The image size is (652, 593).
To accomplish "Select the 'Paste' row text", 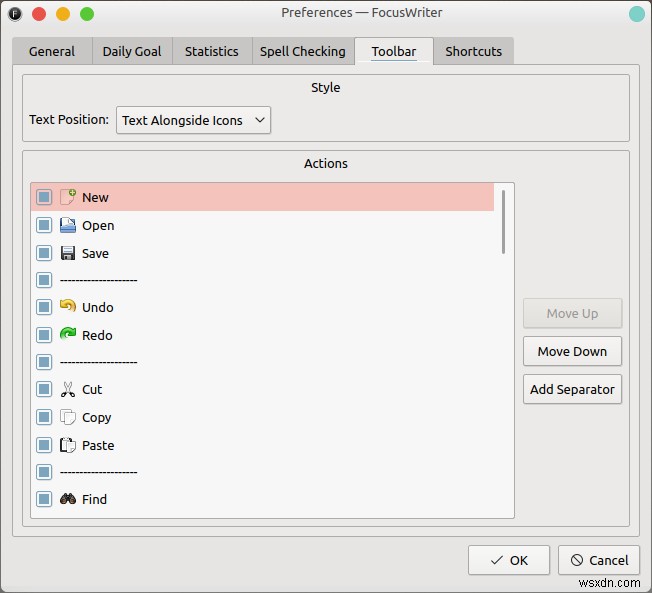I will pyautogui.click(x=98, y=445).
